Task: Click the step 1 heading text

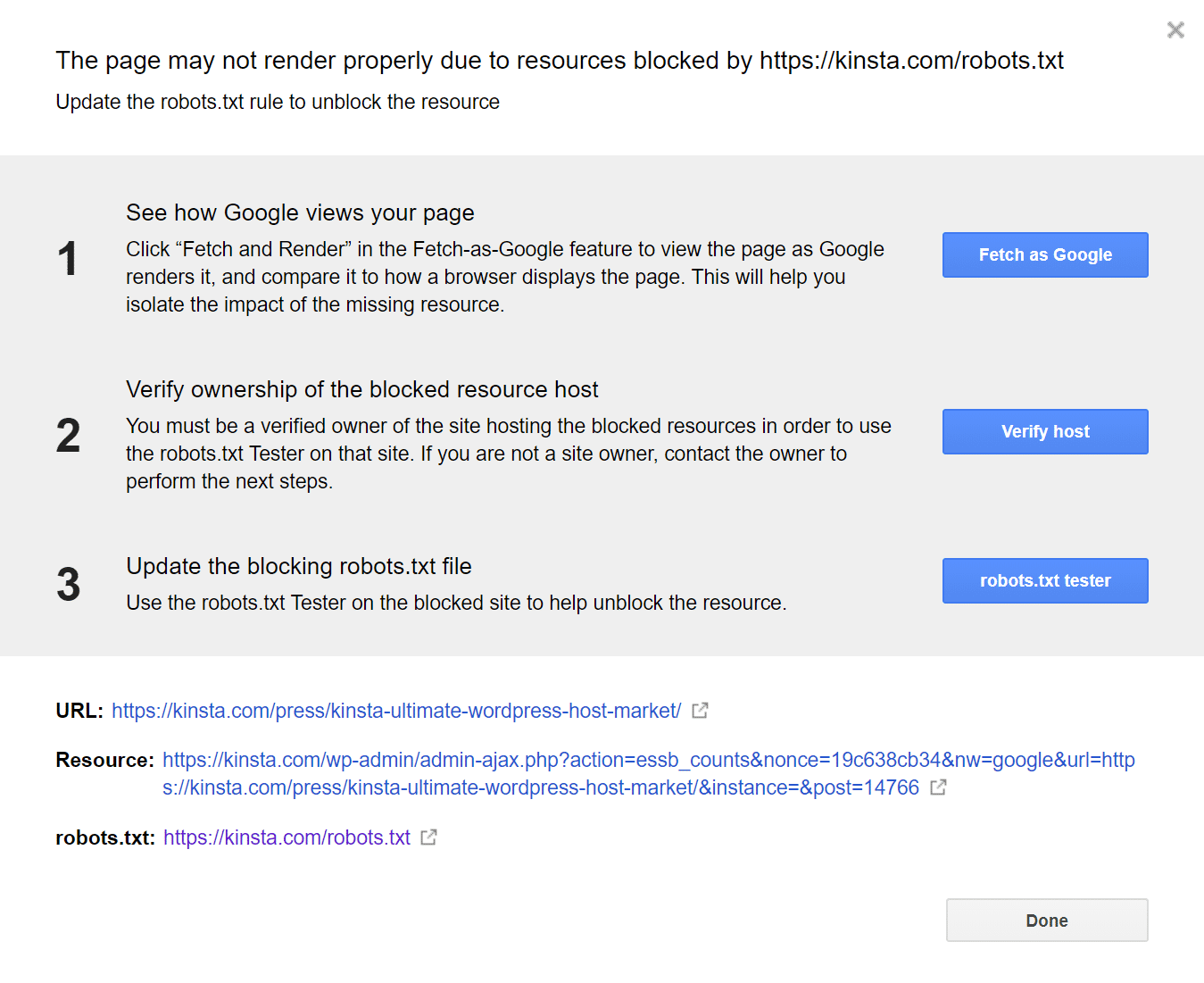Action: [x=300, y=212]
